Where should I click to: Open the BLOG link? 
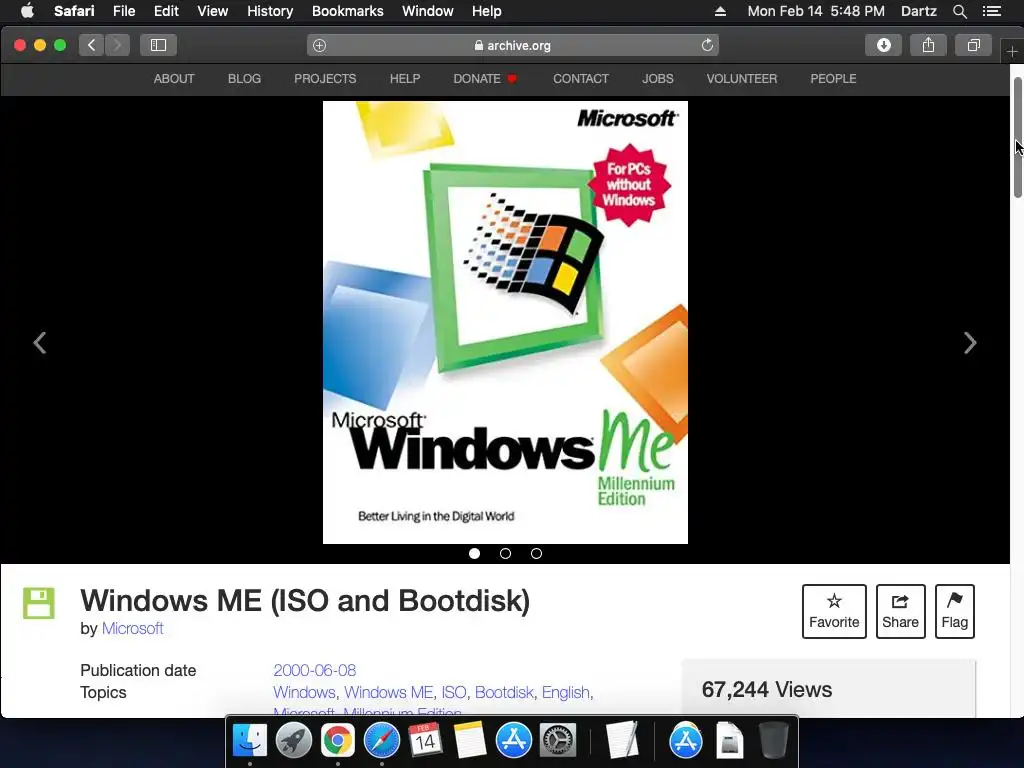(244, 78)
